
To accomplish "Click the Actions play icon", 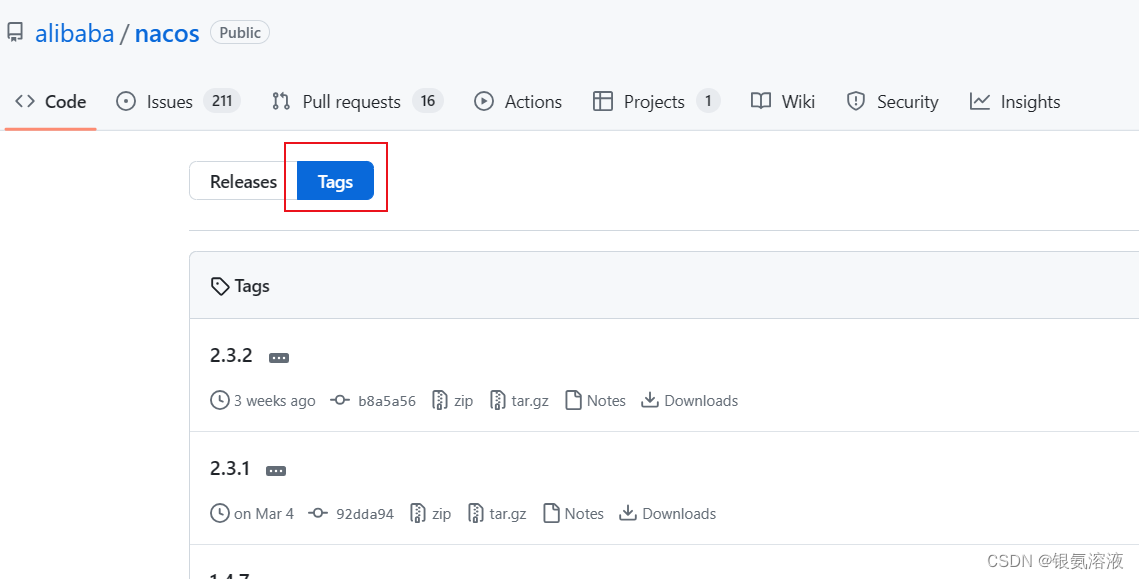I will 484,101.
